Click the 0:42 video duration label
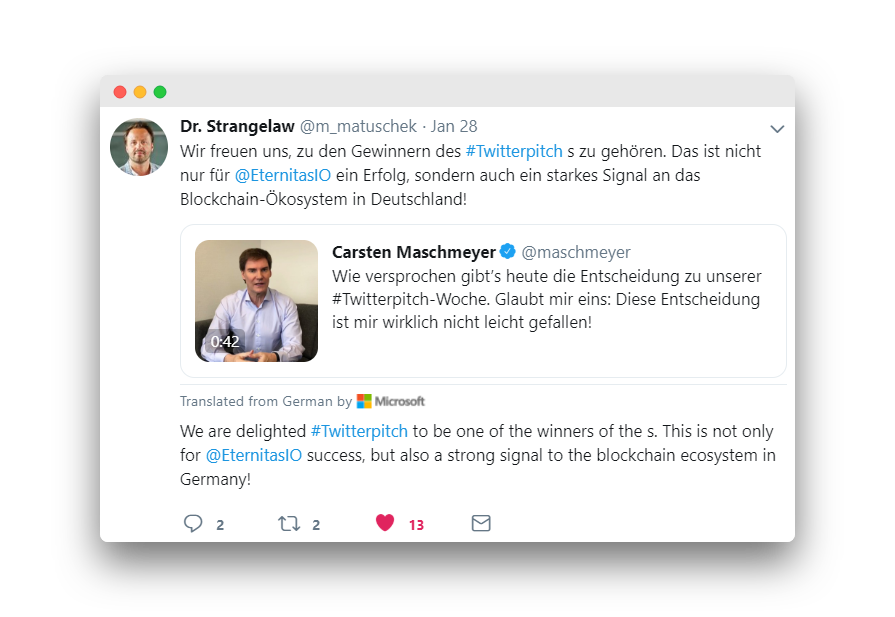Image resolution: width=895 pixels, height=617 pixels. 224,341
